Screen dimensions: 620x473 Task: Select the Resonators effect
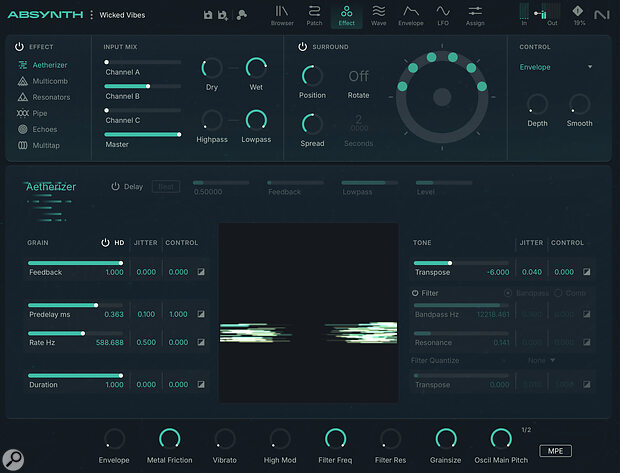click(44, 97)
